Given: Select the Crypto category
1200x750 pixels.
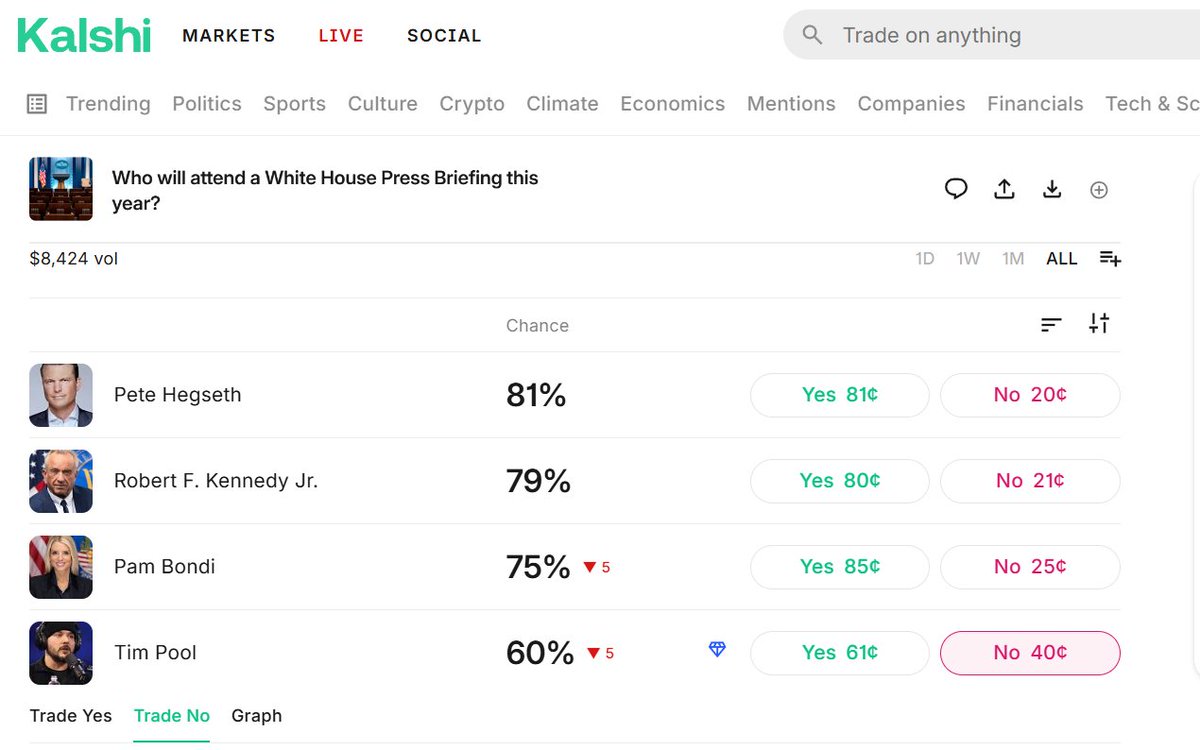Looking at the screenshot, I should (472, 104).
